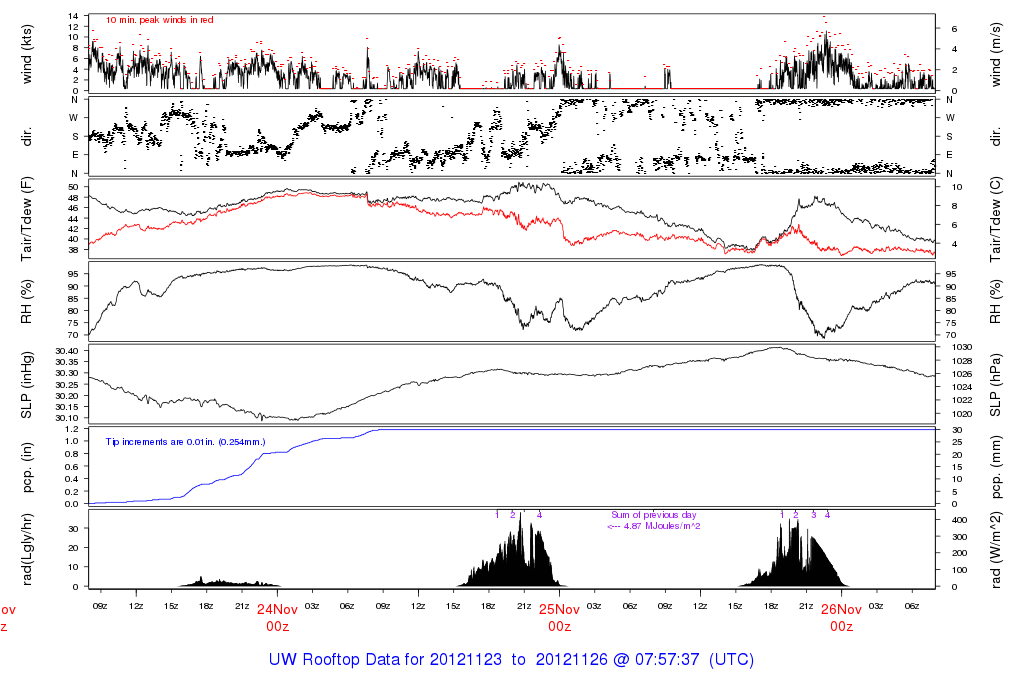Select the purple "3" radiation marker
The image size is (1024, 700).
pos(814,515)
